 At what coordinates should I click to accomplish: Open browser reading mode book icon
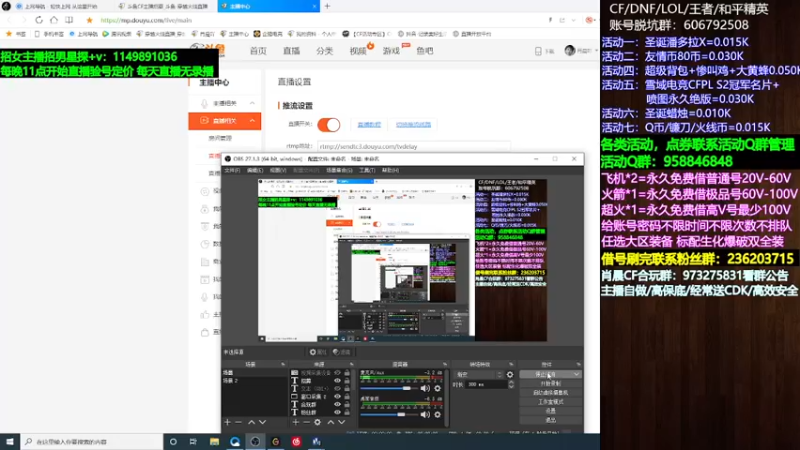click(x=69, y=20)
